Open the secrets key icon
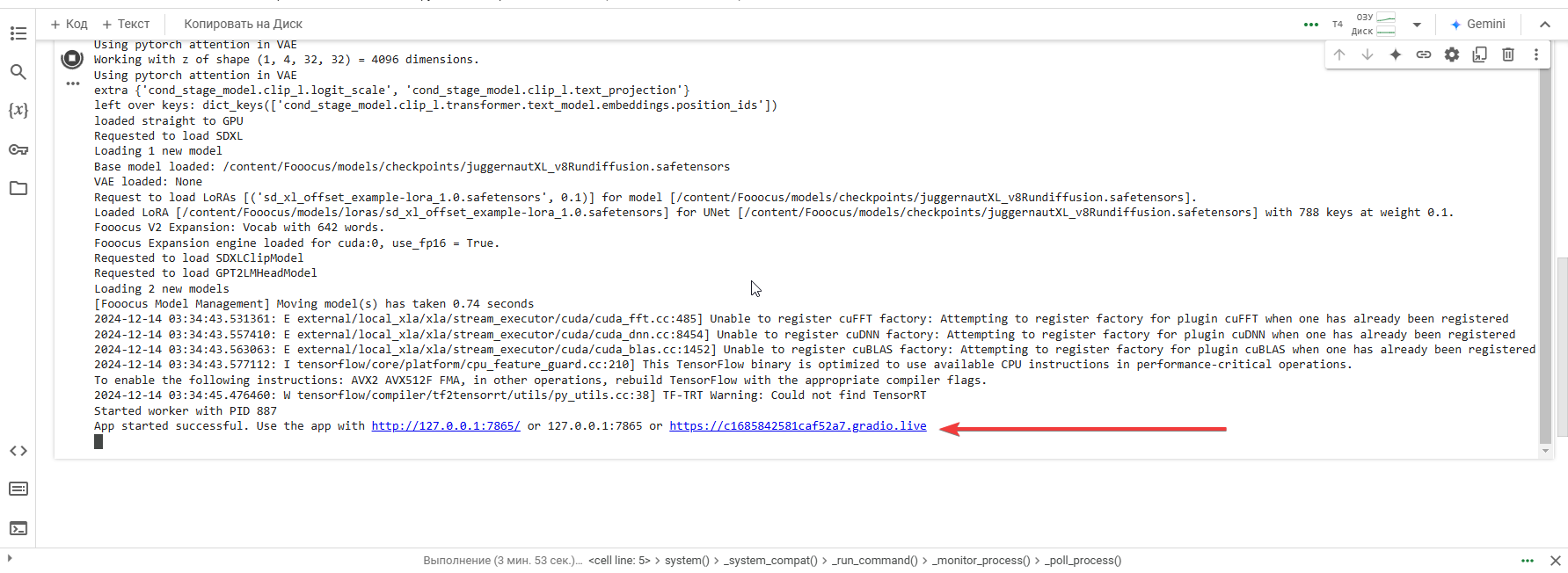Screen dimensions: 1568x573 click(18, 149)
